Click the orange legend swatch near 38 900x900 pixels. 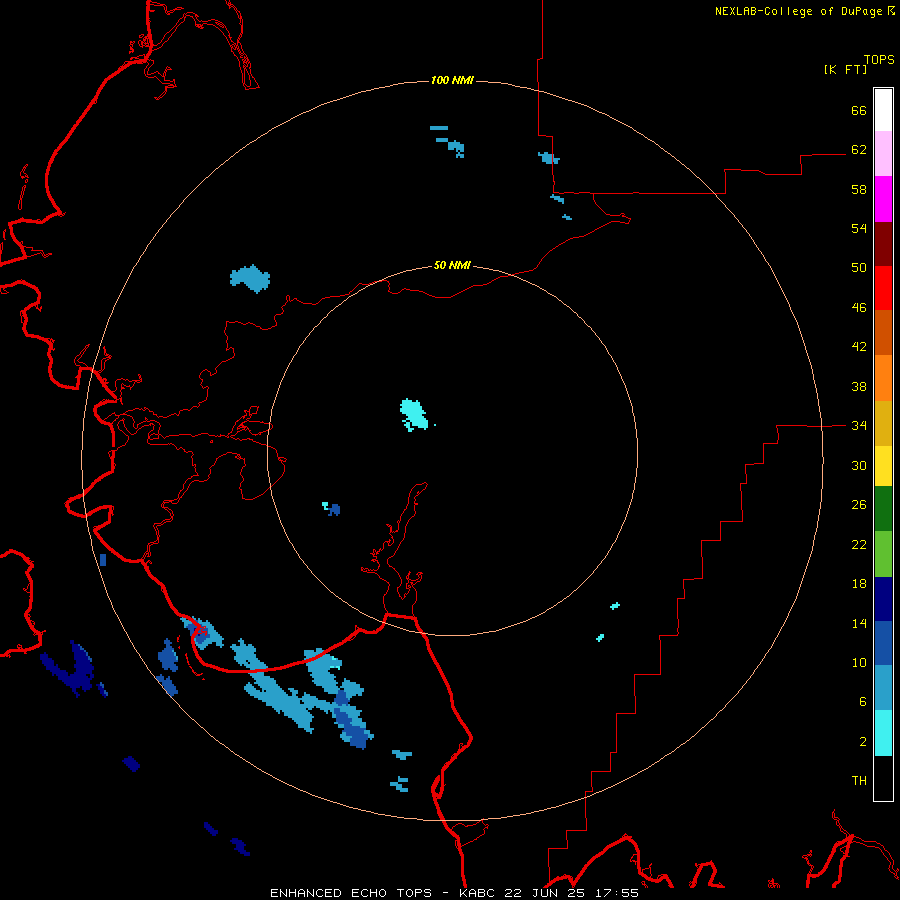point(883,378)
